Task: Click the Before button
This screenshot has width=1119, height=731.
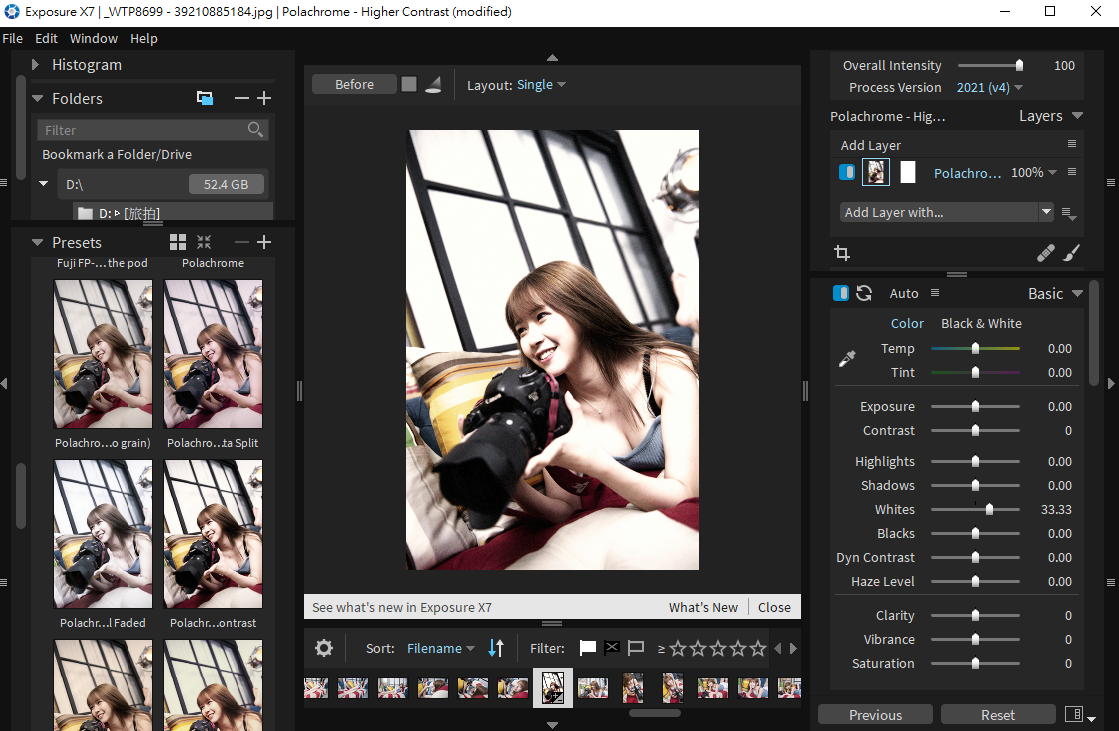Action: (x=354, y=84)
